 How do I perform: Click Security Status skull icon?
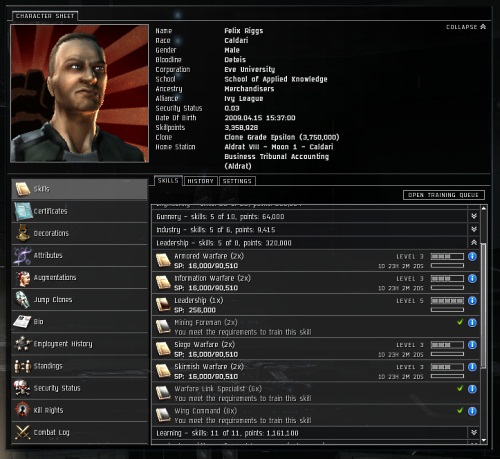coord(22,388)
